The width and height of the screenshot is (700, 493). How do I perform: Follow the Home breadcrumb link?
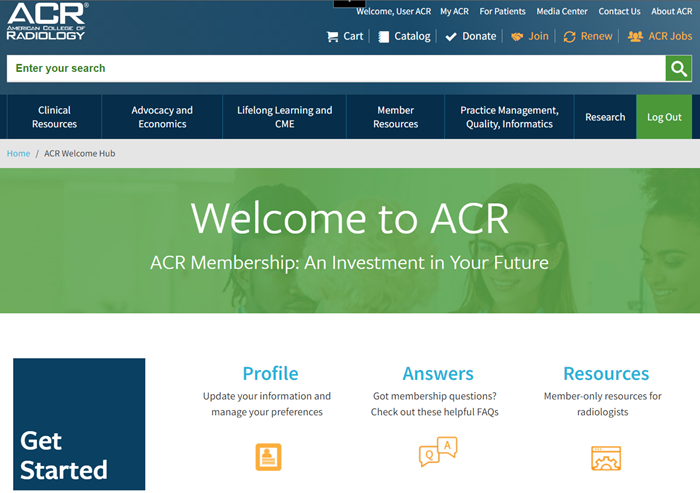pyautogui.click(x=18, y=153)
